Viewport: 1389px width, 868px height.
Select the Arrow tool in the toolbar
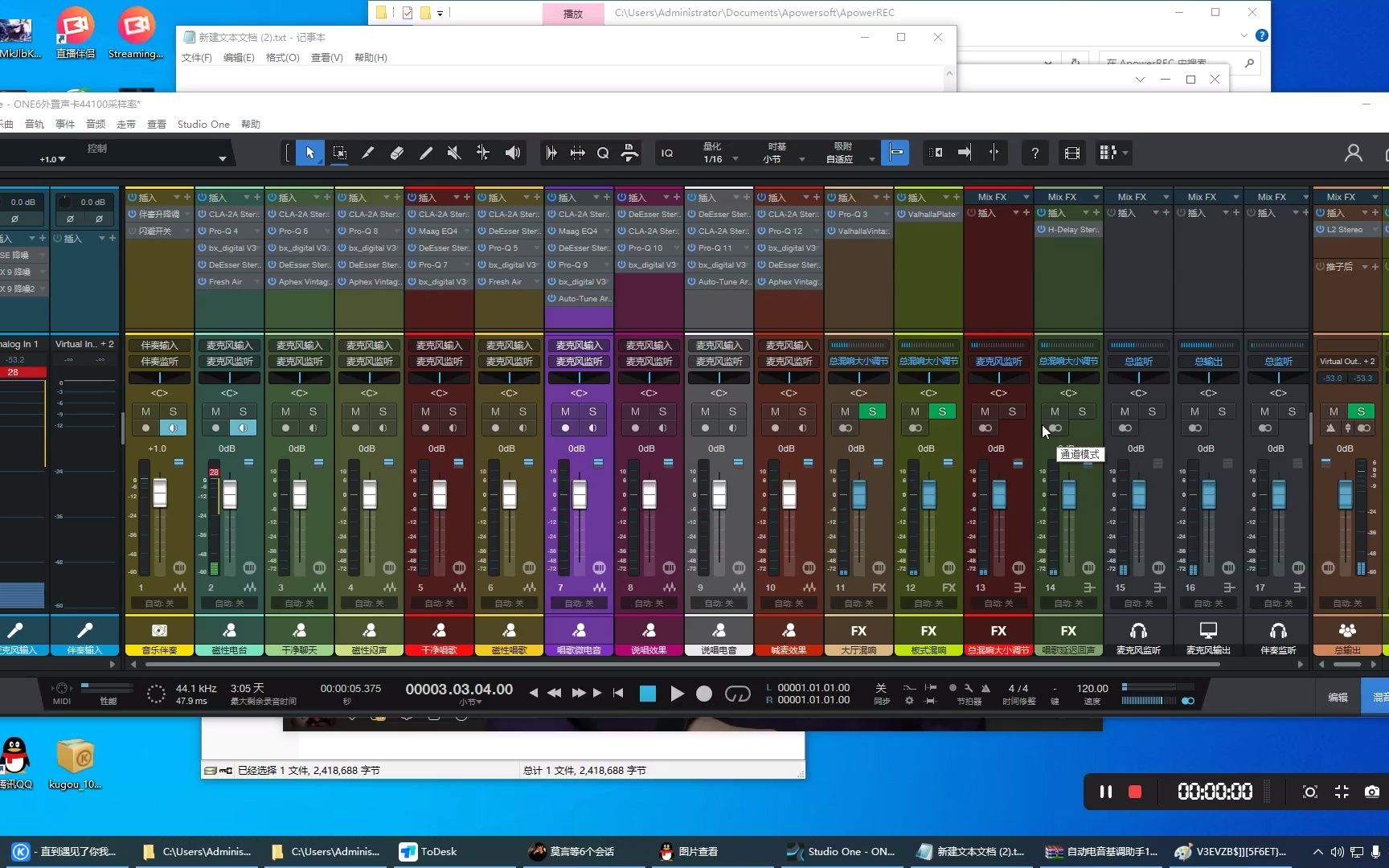pyautogui.click(x=309, y=153)
